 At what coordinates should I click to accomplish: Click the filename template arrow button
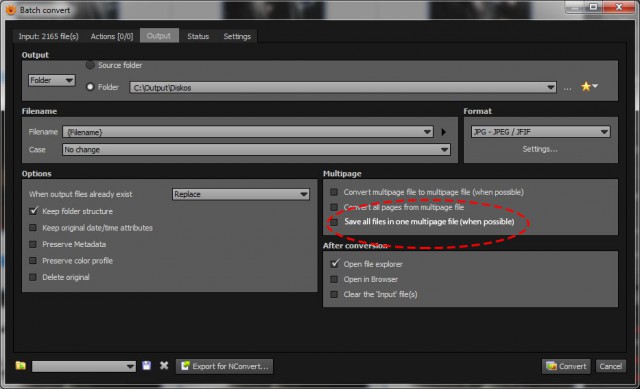(x=444, y=132)
